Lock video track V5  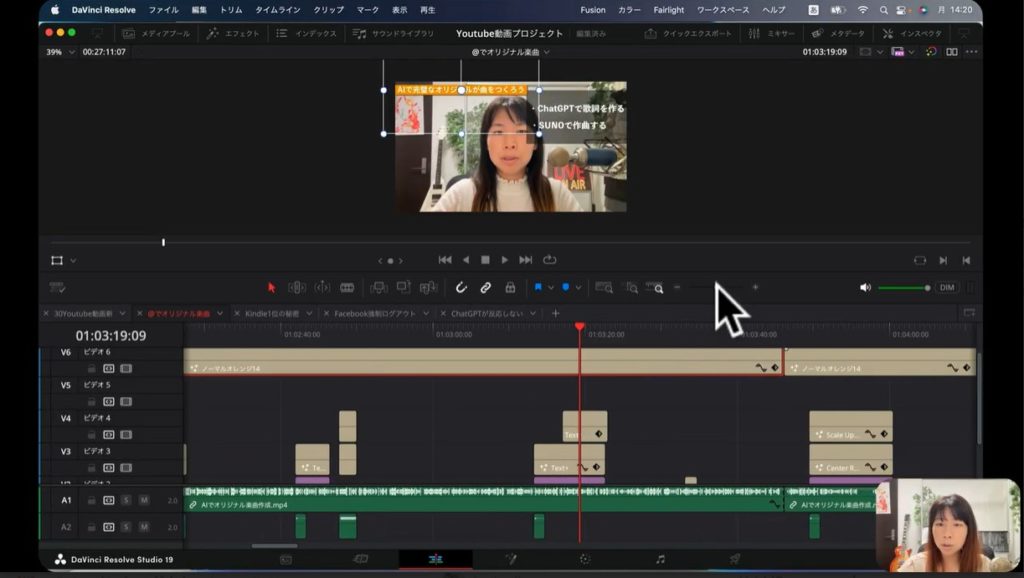click(x=91, y=401)
